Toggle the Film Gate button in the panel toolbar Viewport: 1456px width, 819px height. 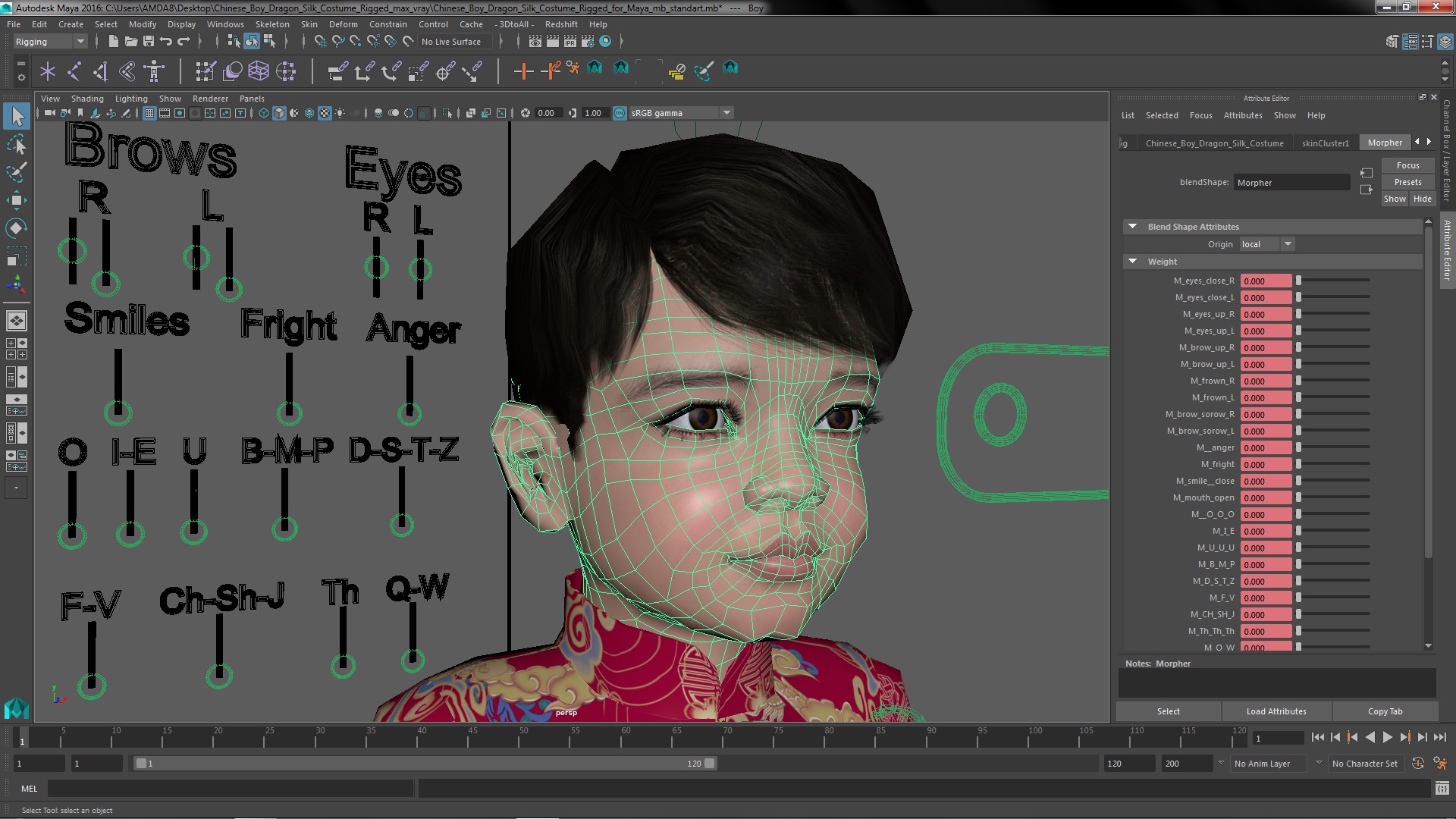point(165,113)
